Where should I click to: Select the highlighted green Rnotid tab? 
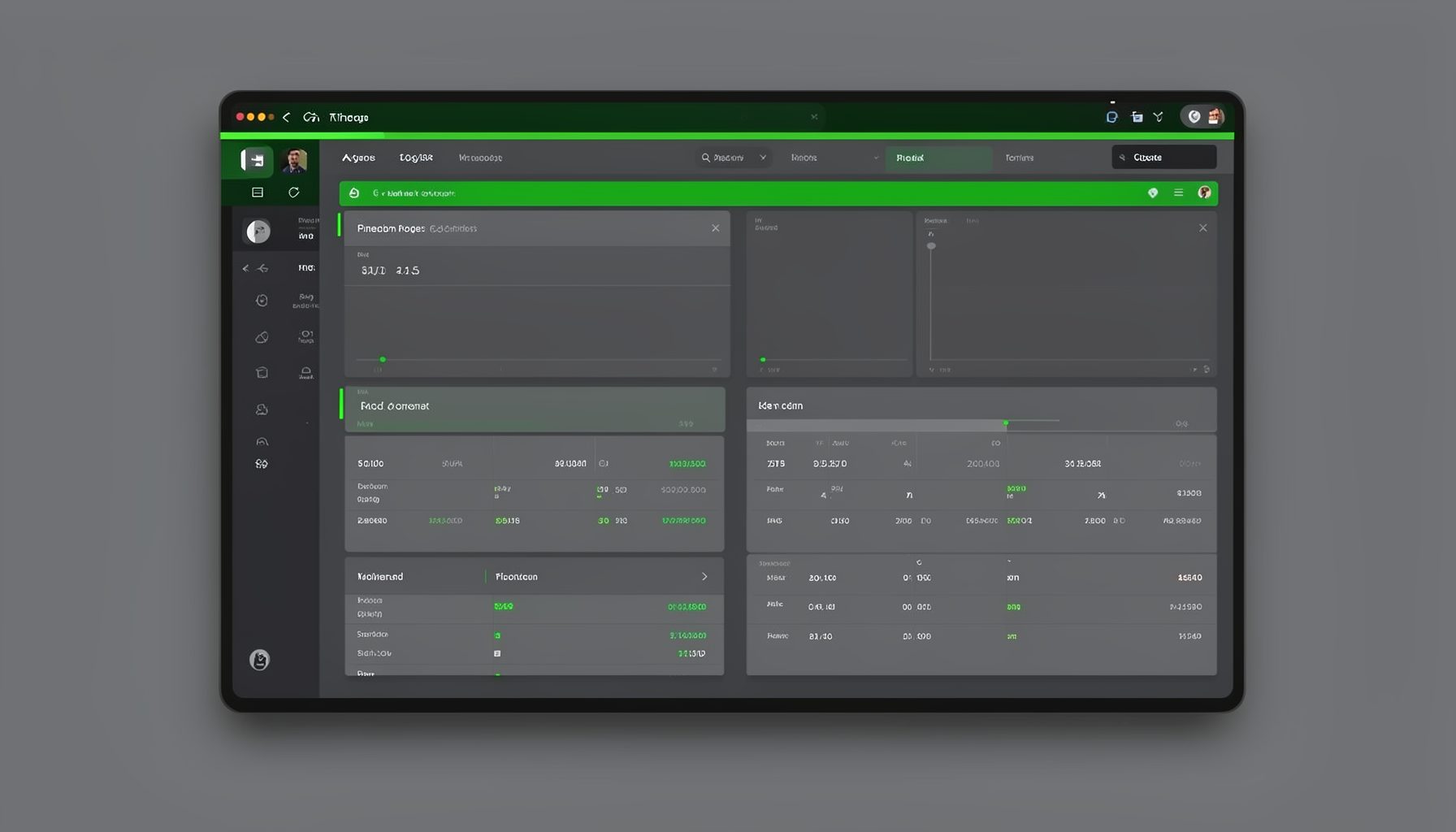click(x=938, y=158)
